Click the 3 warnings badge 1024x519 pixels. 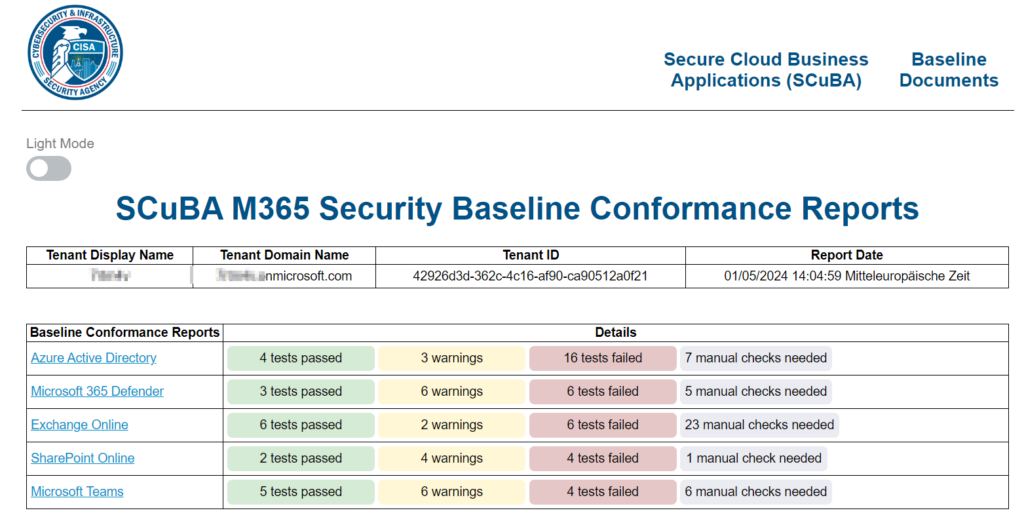451,358
